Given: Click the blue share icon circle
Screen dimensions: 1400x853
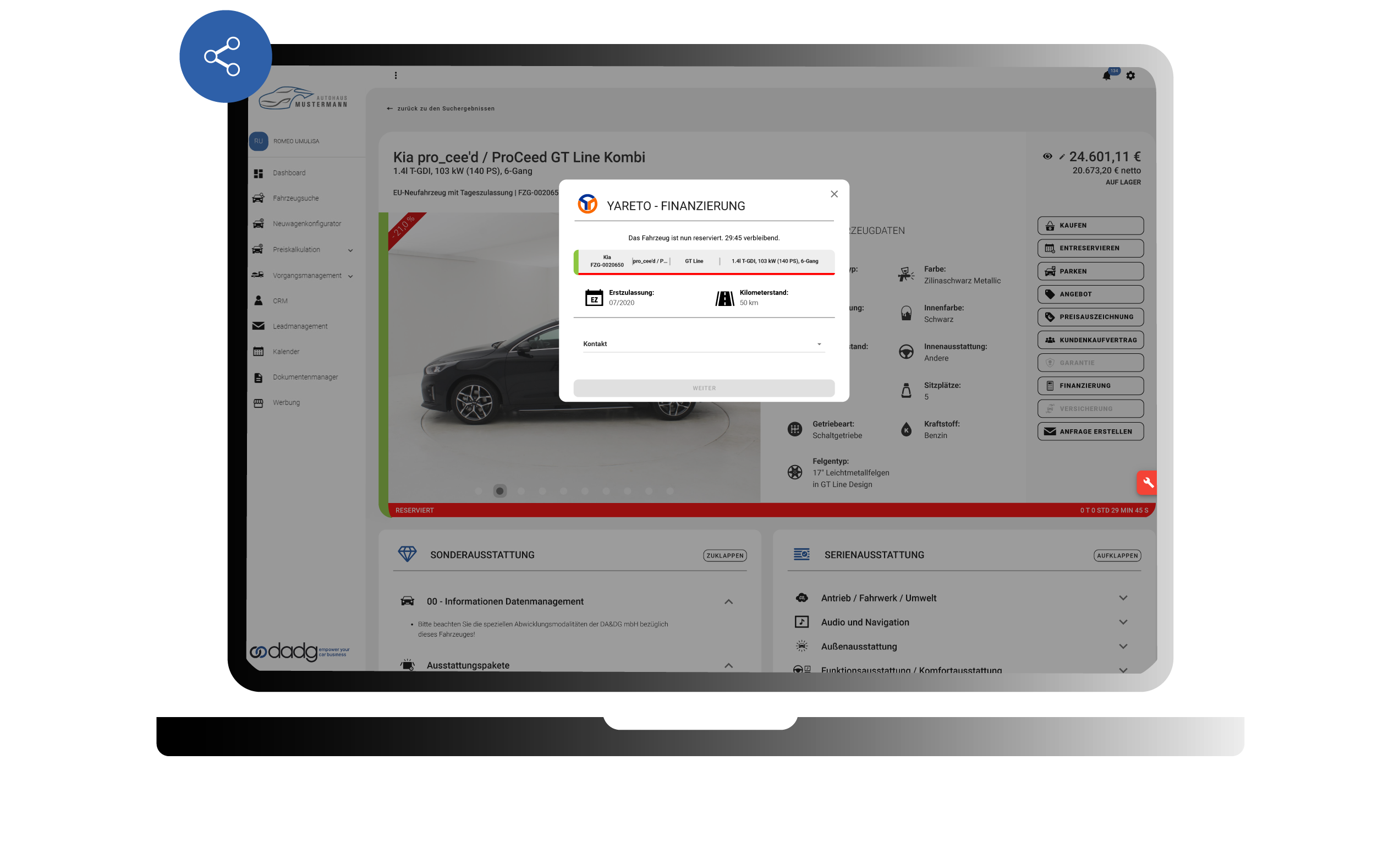Looking at the screenshot, I should click(x=226, y=56).
